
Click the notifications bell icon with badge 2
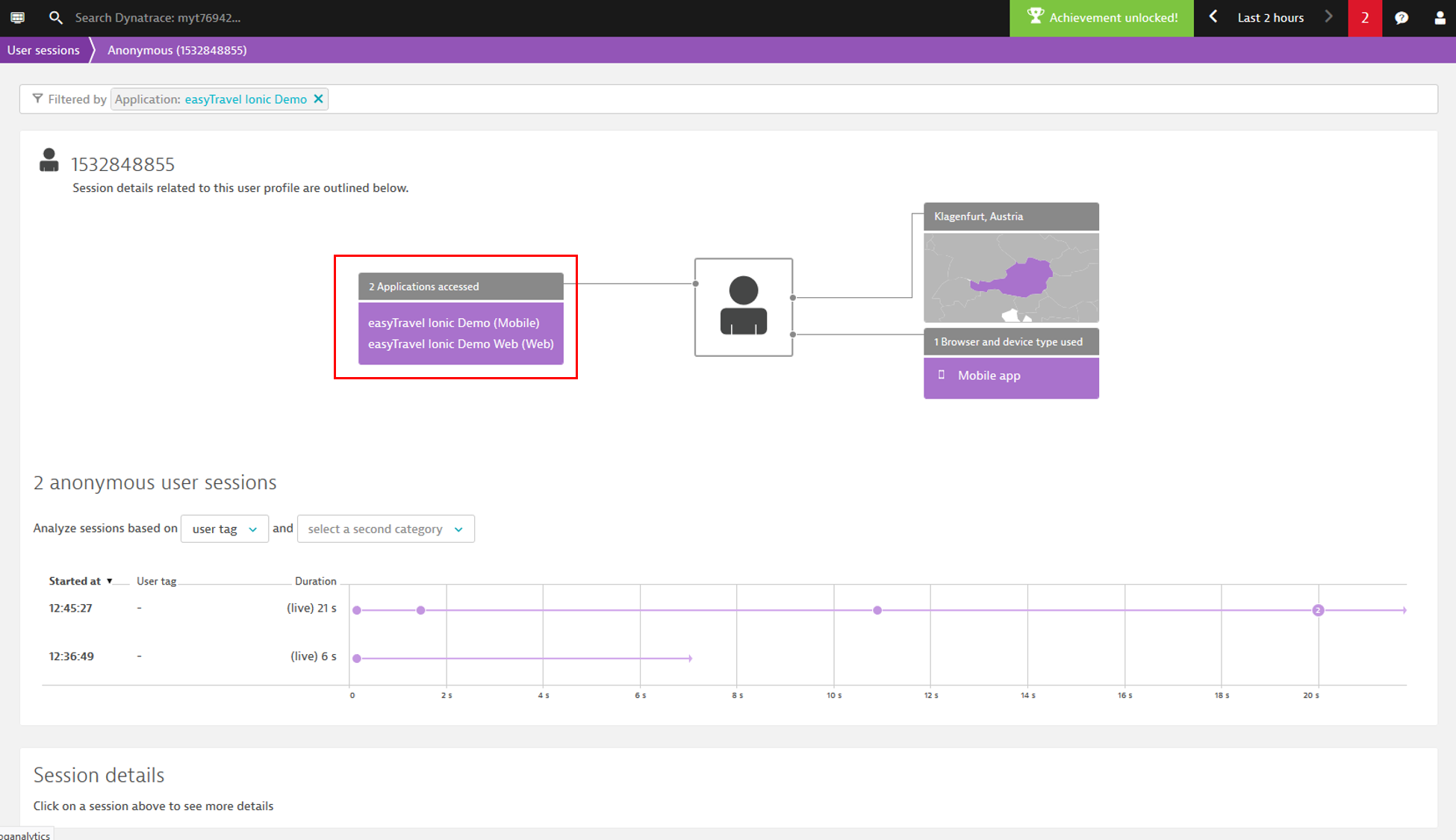[x=1362, y=17]
